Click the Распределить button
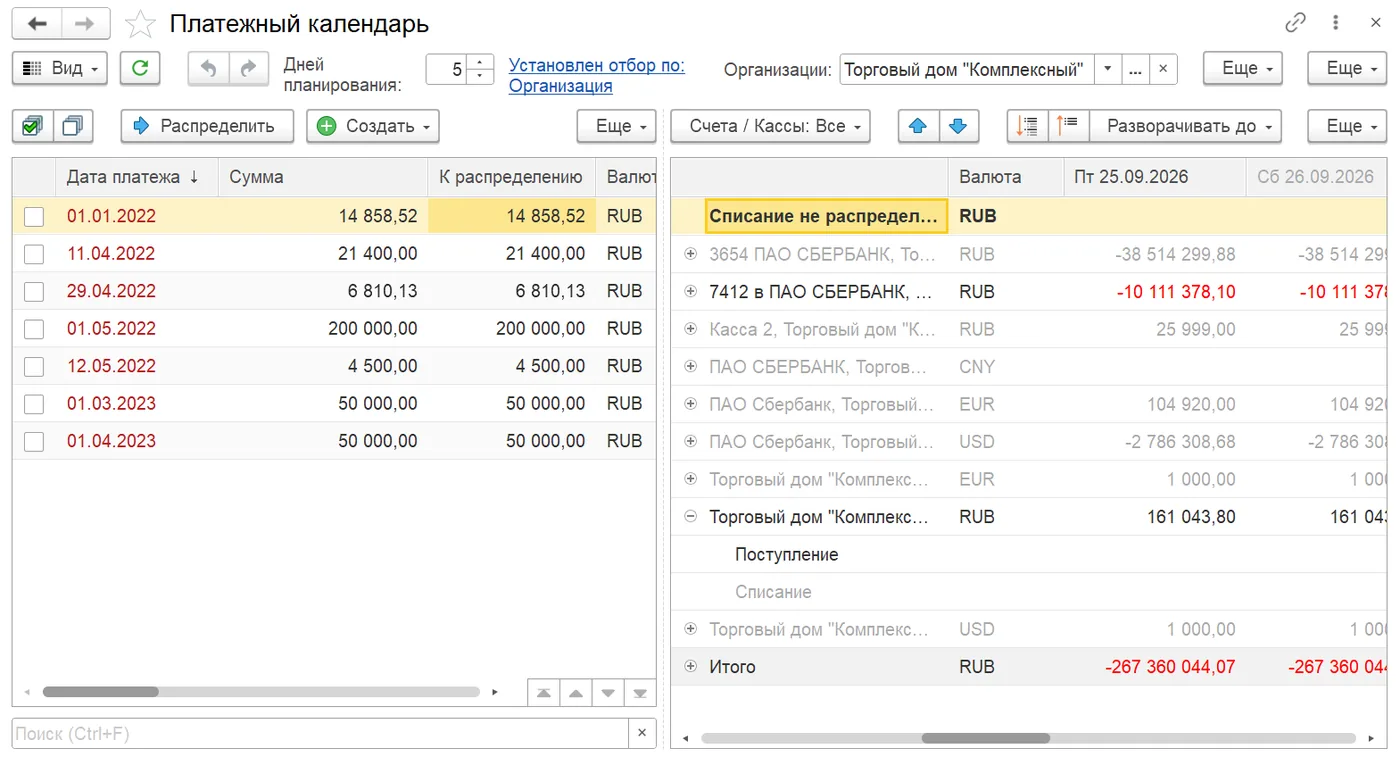 point(207,126)
